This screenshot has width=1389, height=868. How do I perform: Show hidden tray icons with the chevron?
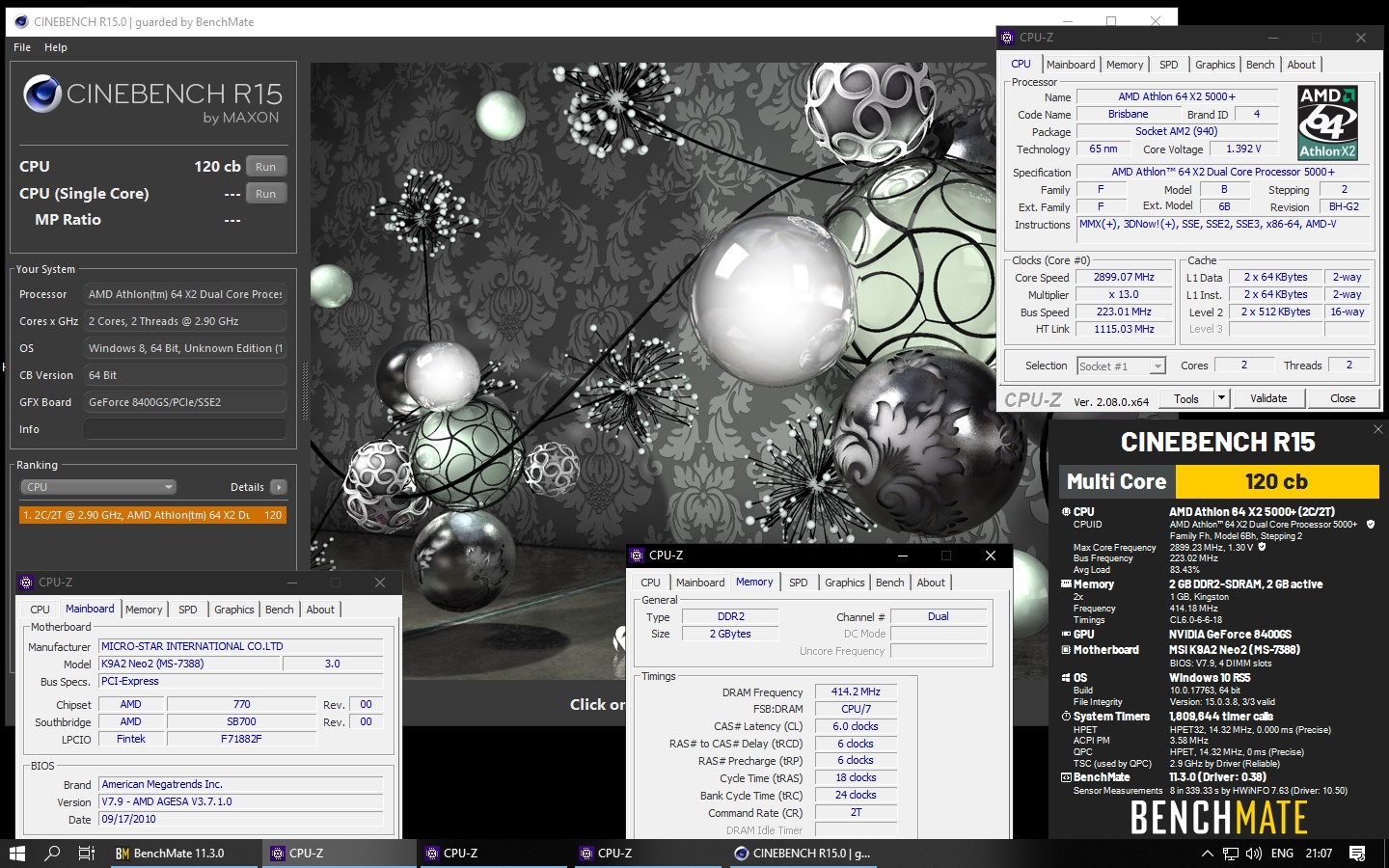[1207, 854]
